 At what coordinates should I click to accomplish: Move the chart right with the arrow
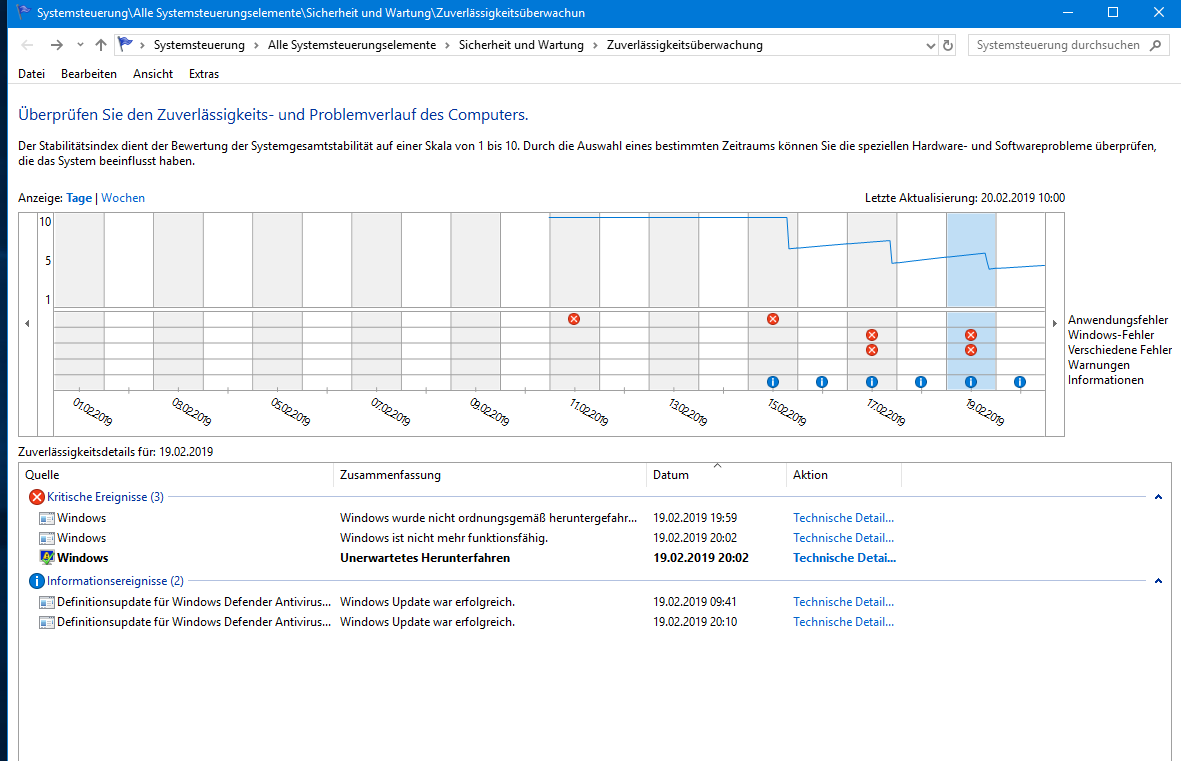1054,323
